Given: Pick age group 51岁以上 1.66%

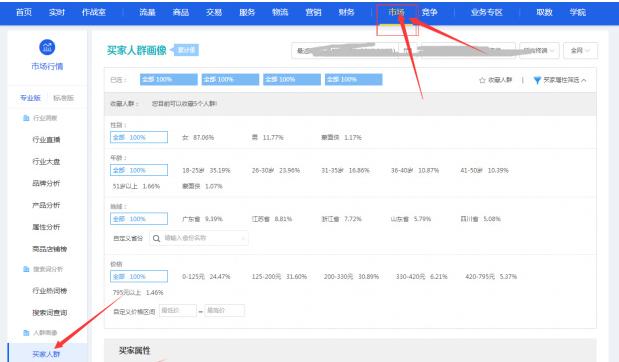Looking at the screenshot, I should pyautogui.click(x=136, y=186).
